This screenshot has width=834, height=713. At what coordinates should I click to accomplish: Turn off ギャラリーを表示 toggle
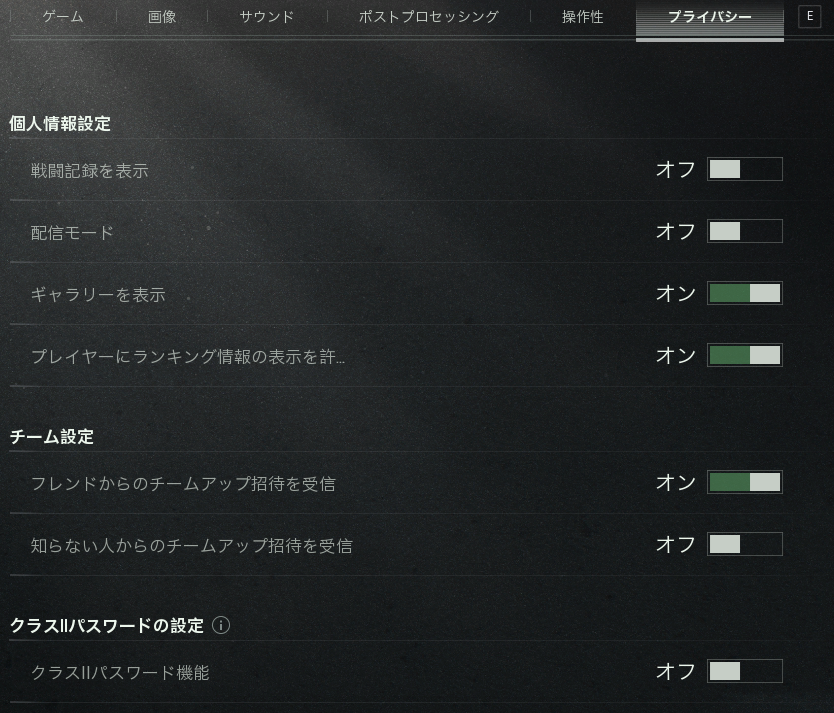[744, 293]
